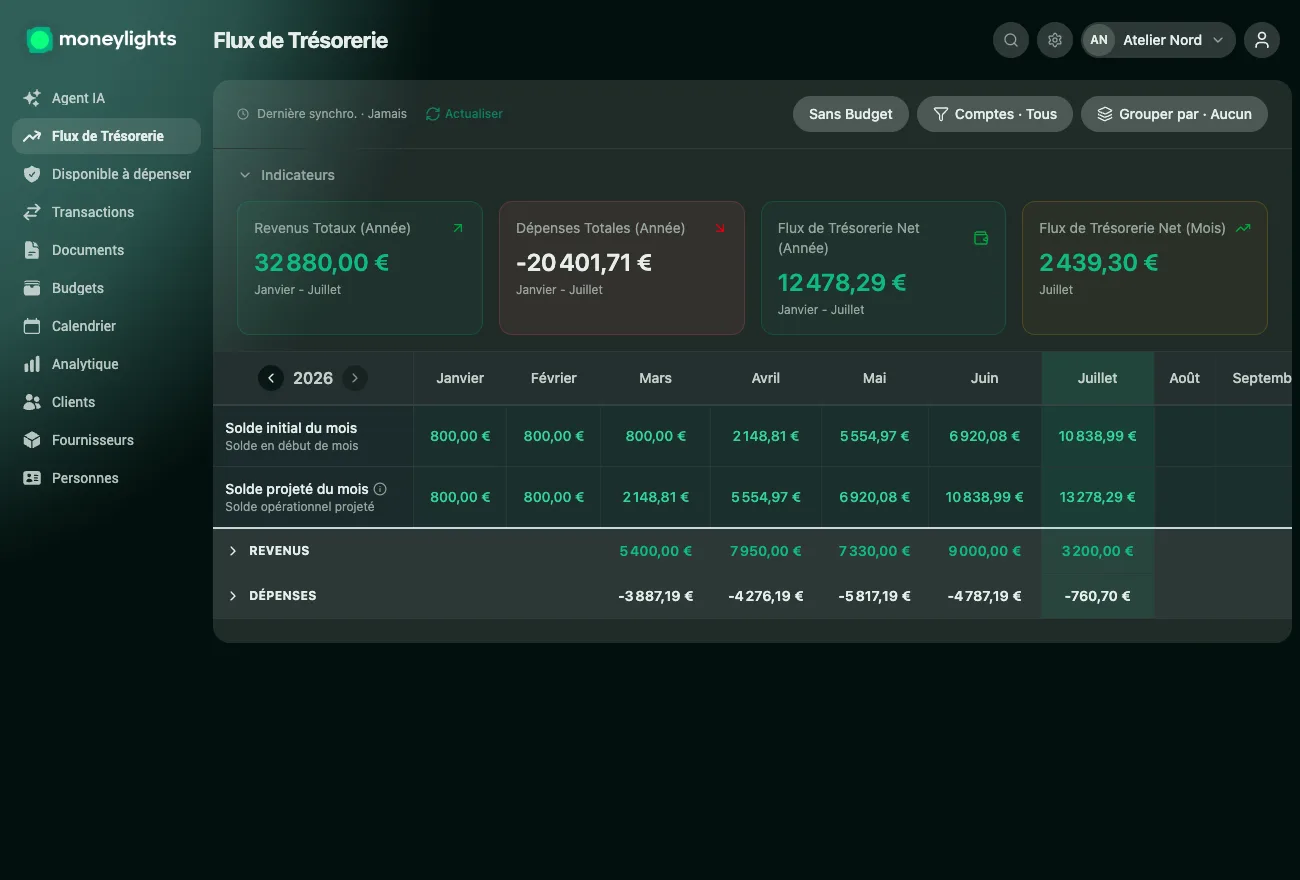The height and width of the screenshot is (880, 1300).
Task: Click the Janvier column header
Action: click(x=460, y=378)
